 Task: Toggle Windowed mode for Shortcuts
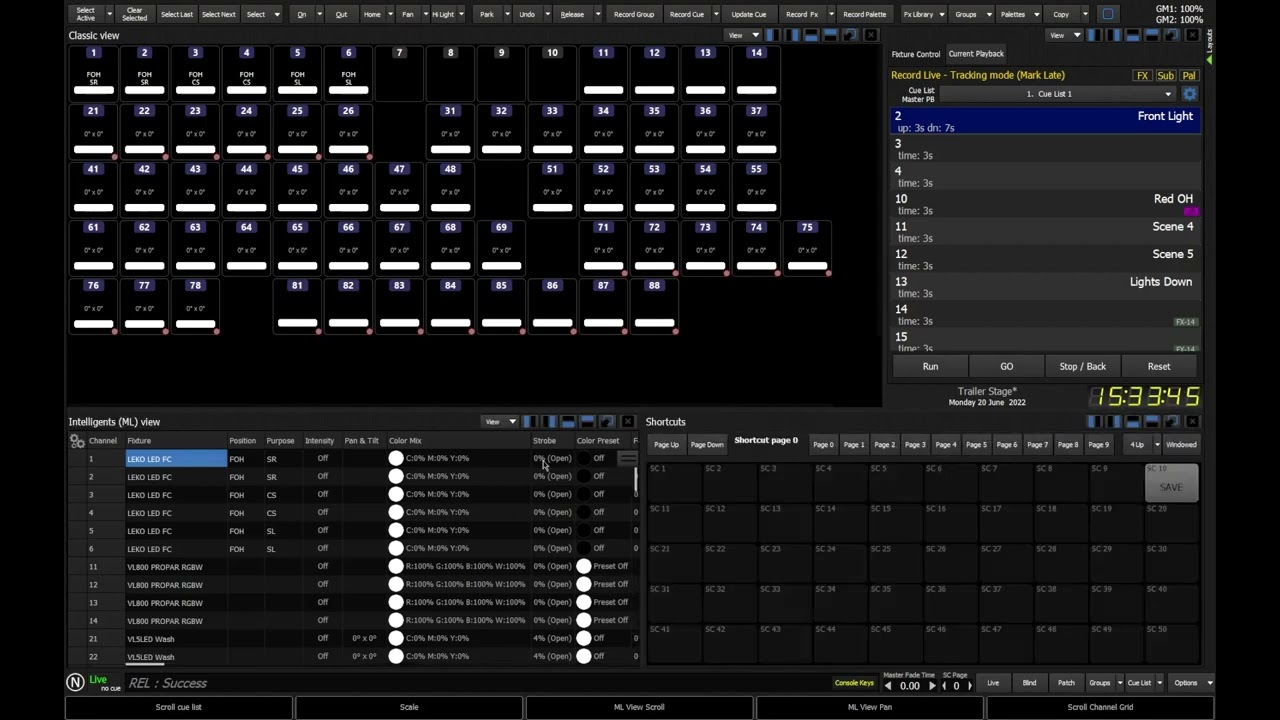(x=1181, y=445)
